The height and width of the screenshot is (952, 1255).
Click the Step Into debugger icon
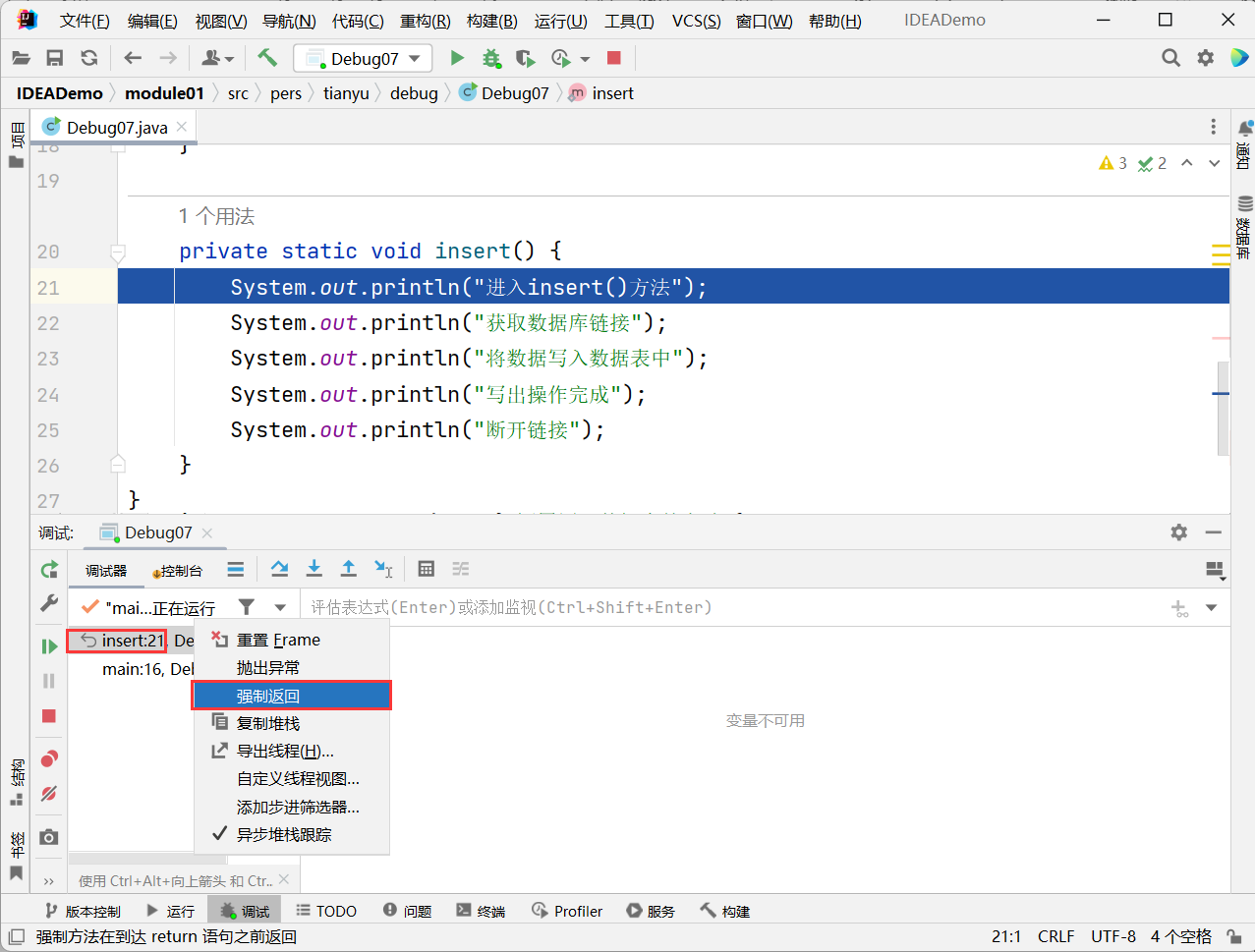[314, 569]
